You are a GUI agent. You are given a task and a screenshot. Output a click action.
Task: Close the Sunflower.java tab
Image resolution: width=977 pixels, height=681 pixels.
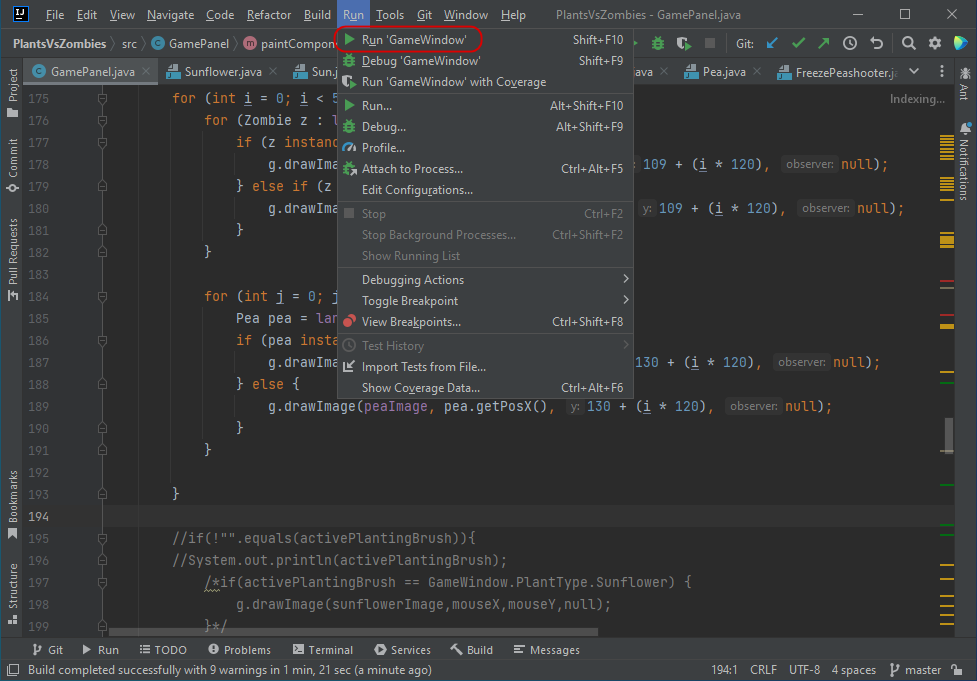click(273, 72)
